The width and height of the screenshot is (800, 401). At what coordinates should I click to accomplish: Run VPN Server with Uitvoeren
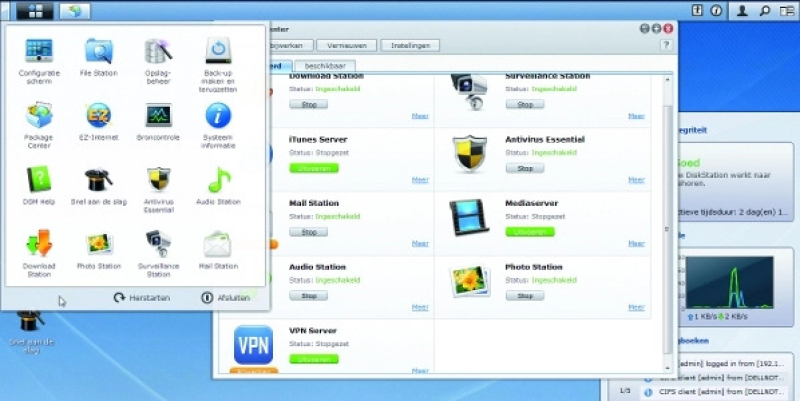314,359
